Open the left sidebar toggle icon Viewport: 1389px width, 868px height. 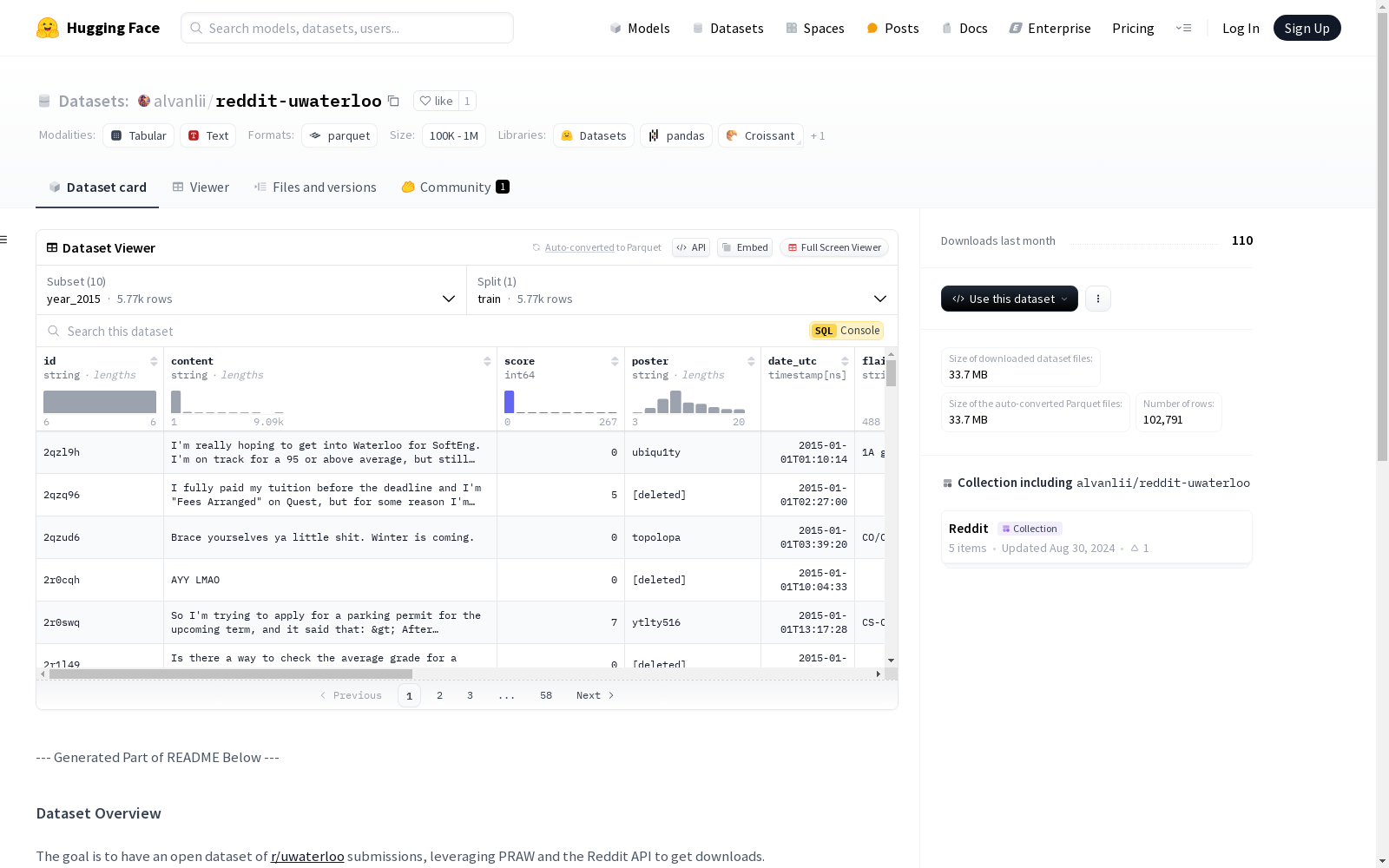(4, 240)
